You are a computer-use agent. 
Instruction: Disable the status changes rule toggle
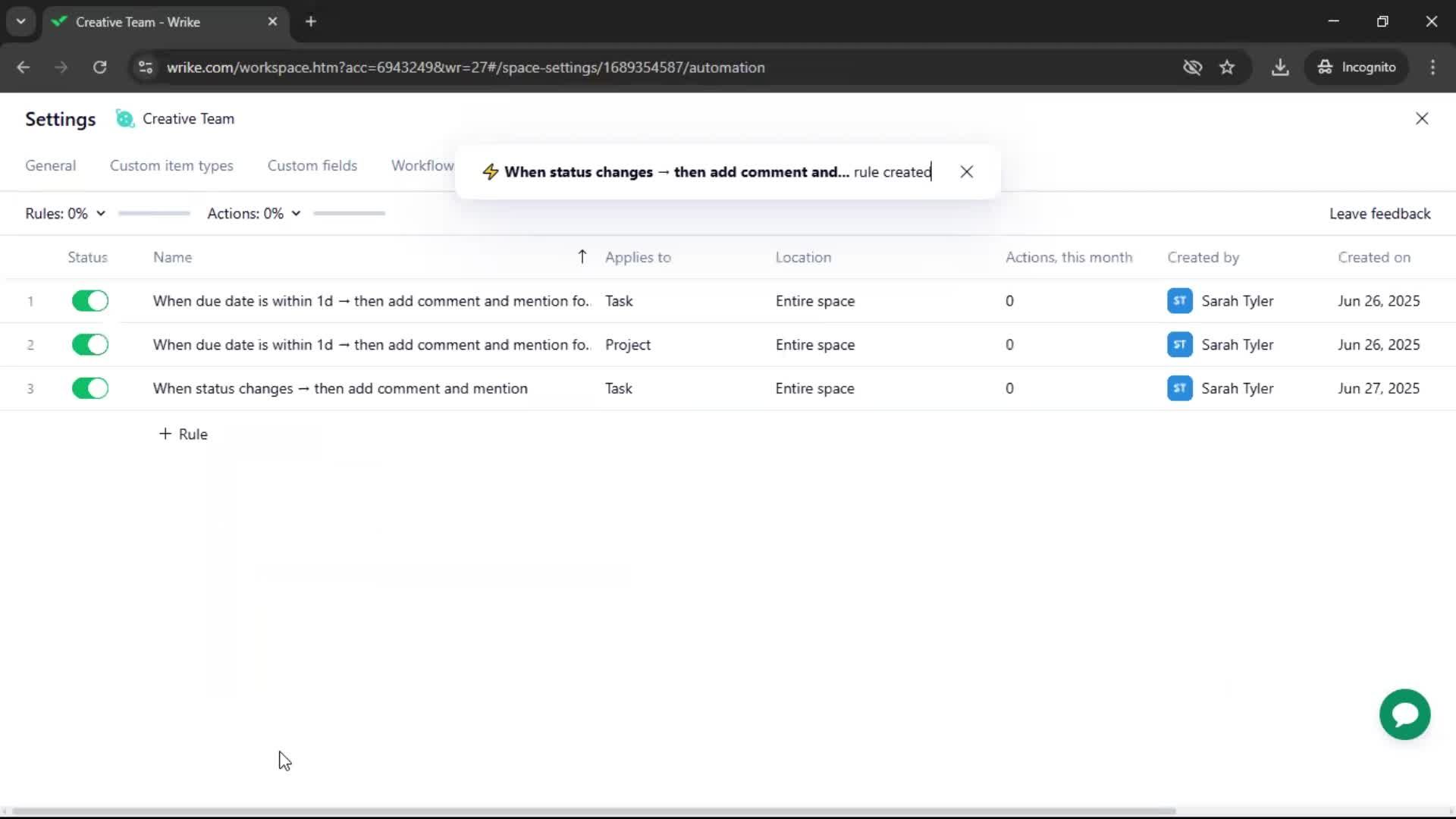tap(90, 388)
